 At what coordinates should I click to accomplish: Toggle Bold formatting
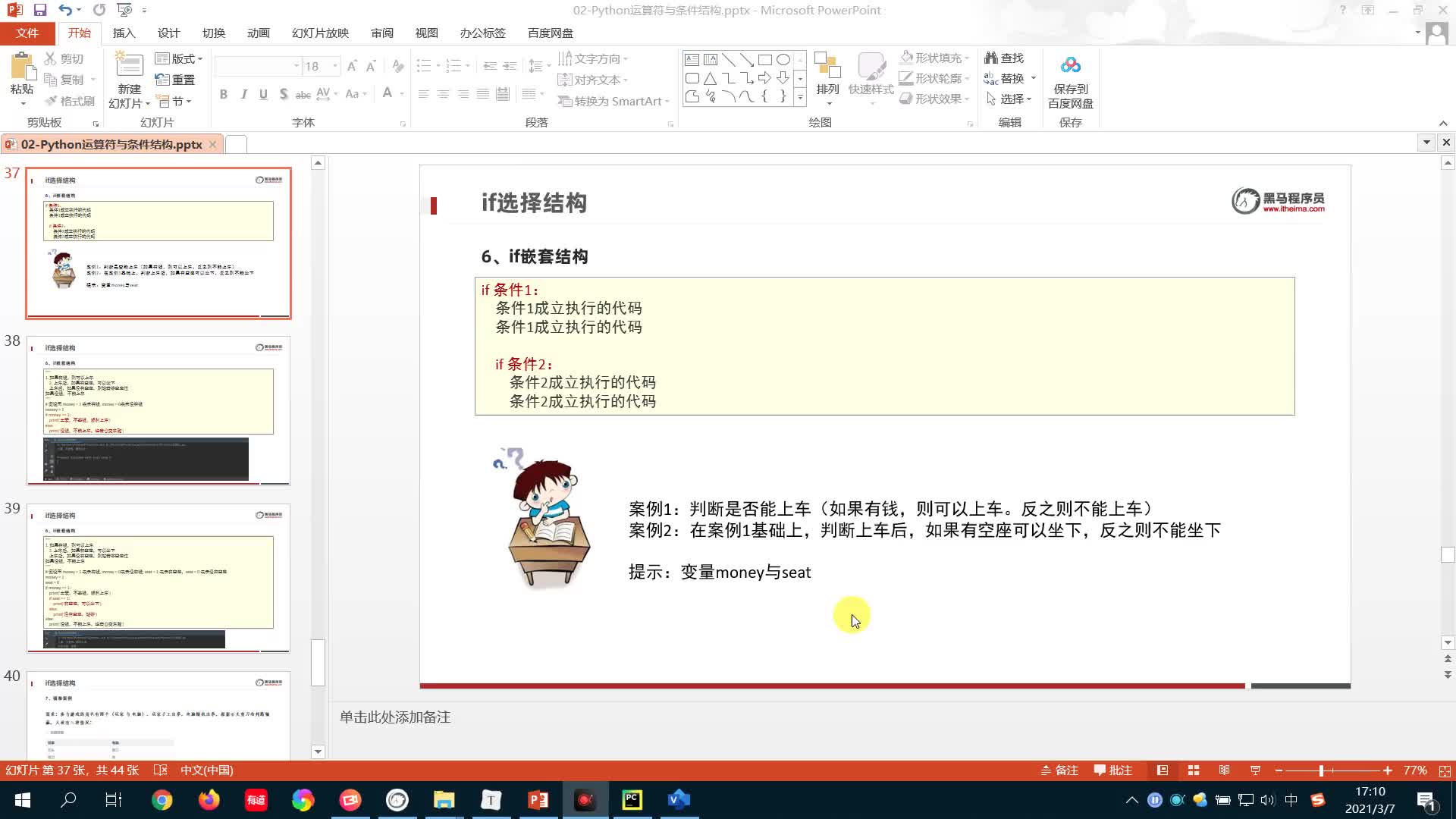coord(224,94)
